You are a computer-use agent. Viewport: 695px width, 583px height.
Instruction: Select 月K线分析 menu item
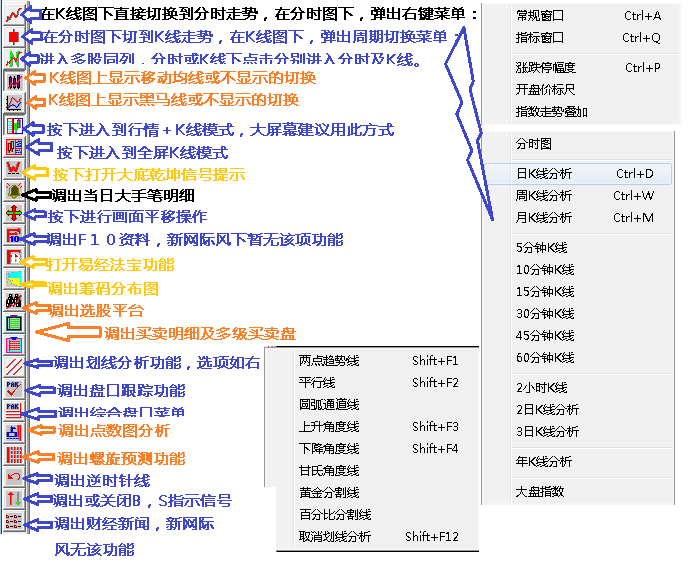tap(578, 218)
